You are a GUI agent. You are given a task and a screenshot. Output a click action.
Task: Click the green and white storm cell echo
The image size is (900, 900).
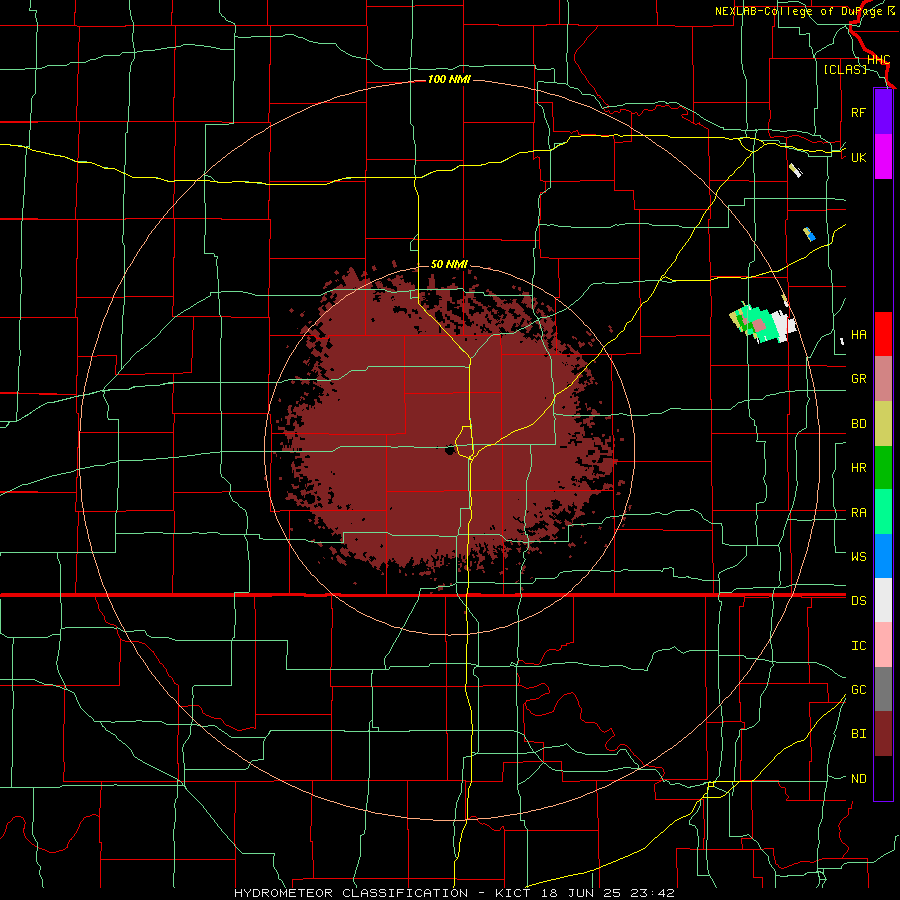point(763,324)
